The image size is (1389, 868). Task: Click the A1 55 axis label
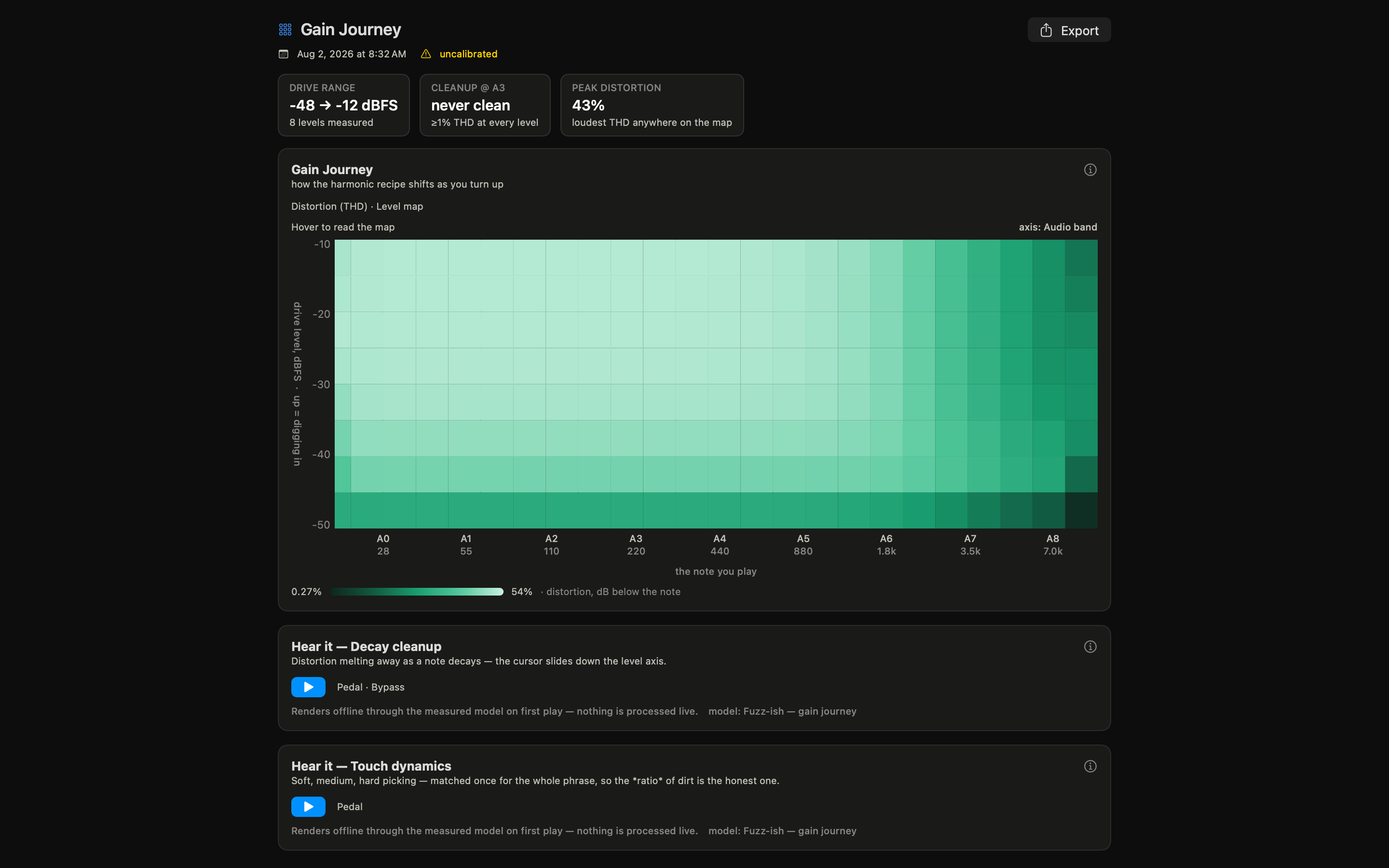click(x=466, y=545)
